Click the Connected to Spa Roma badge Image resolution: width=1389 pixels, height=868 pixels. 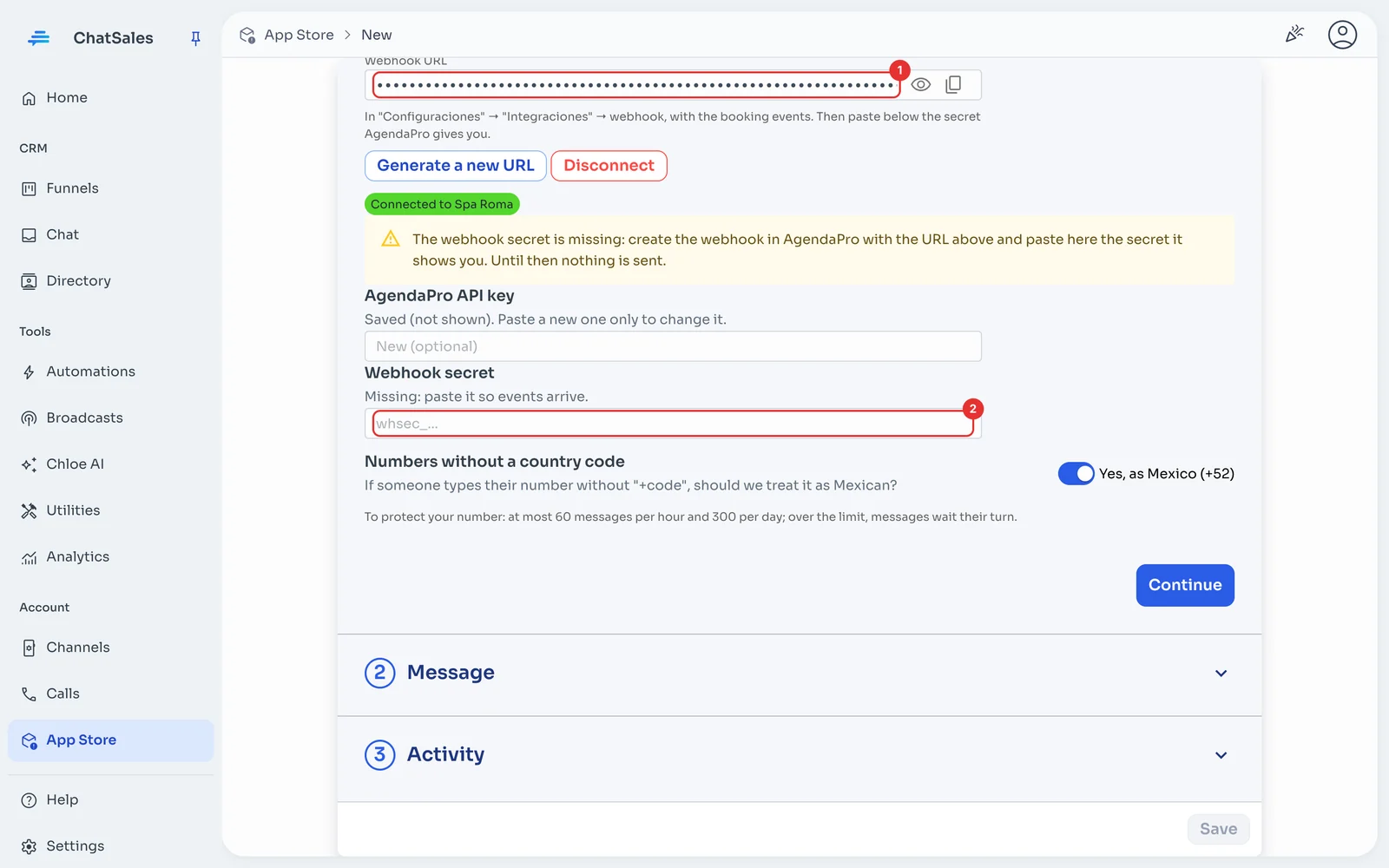442,204
